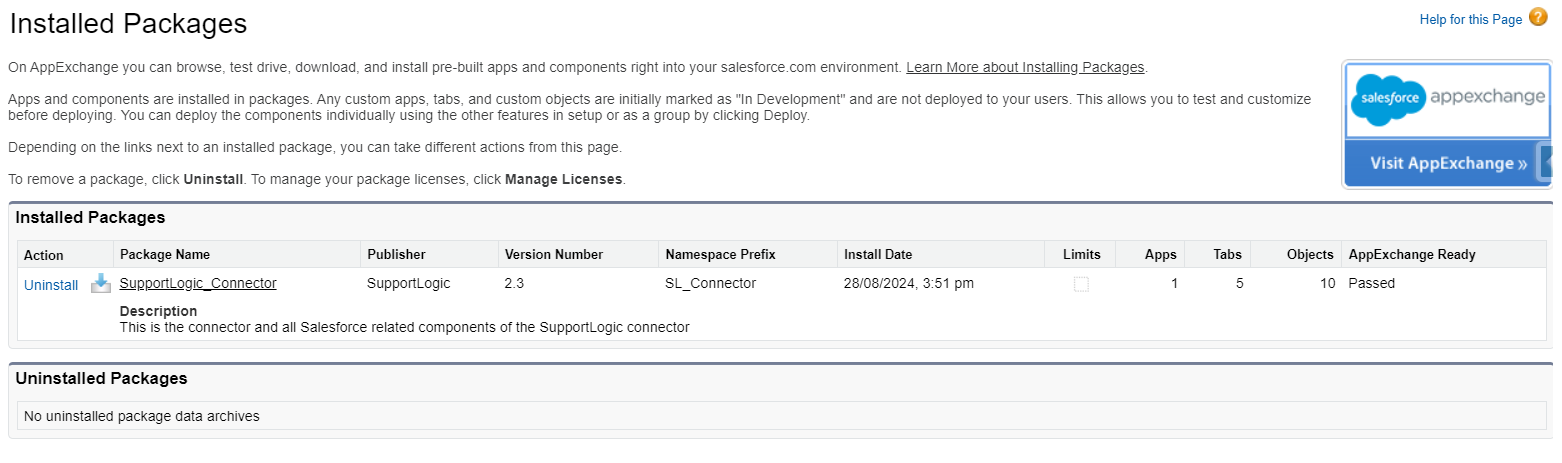Open the SupportLogic_Connector package name link
Viewport: 1562px width, 463px height.
pos(198,283)
